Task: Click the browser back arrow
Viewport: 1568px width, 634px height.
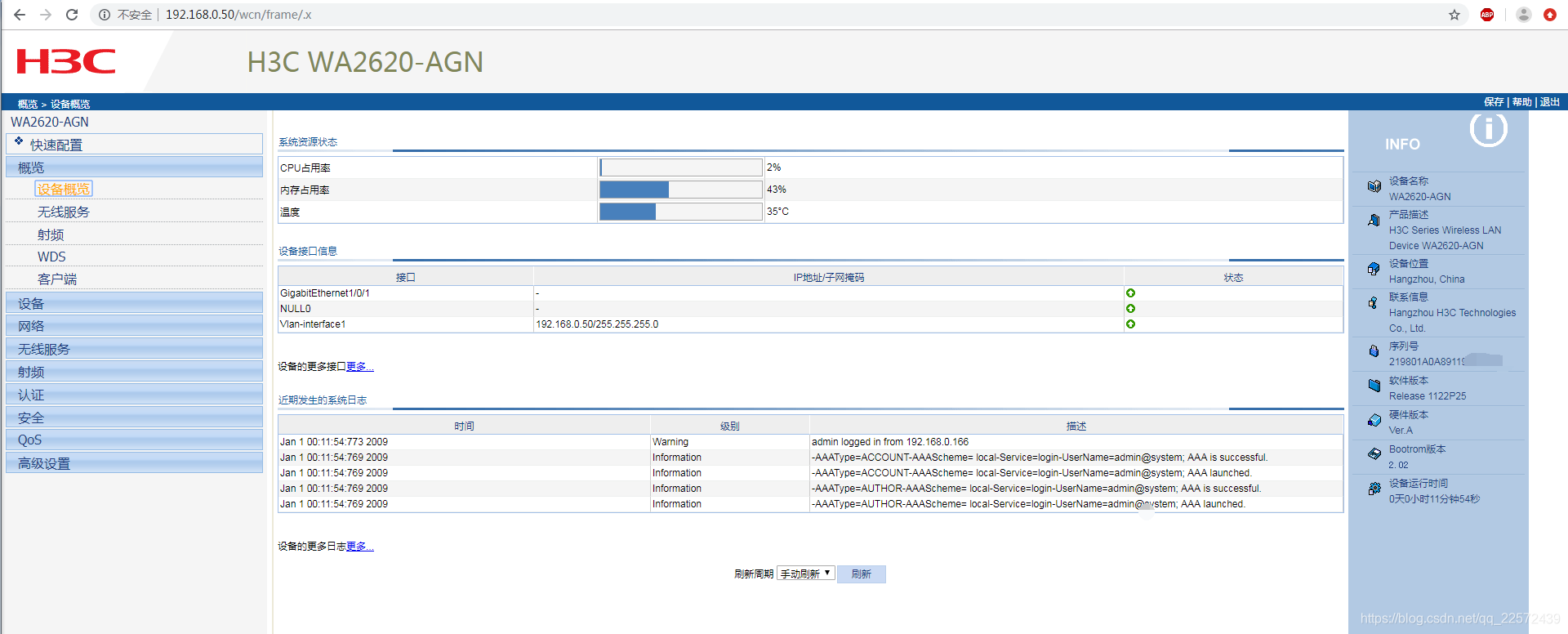Action: [x=20, y=15]
